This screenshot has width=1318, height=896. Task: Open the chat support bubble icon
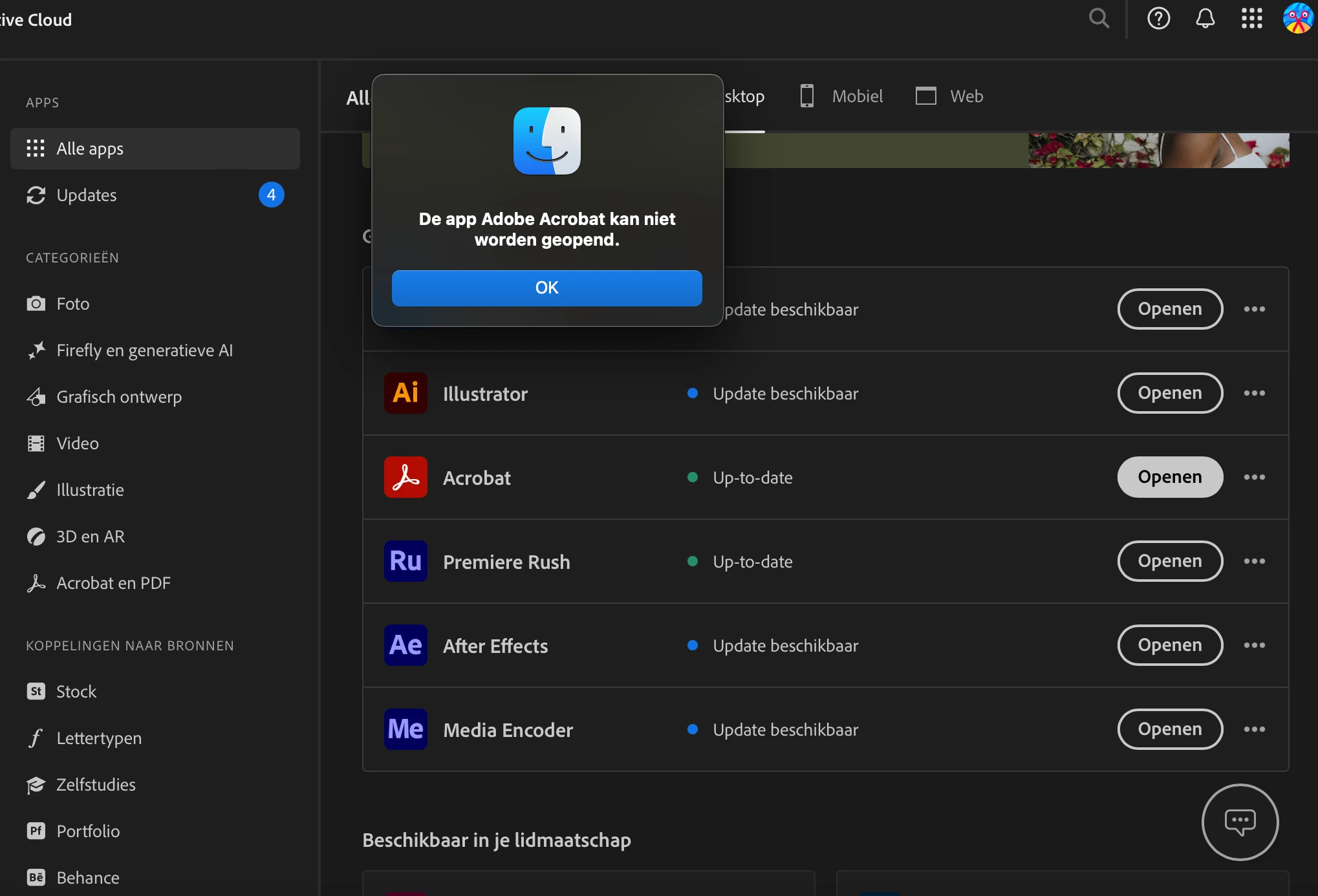coord(1240,822)
